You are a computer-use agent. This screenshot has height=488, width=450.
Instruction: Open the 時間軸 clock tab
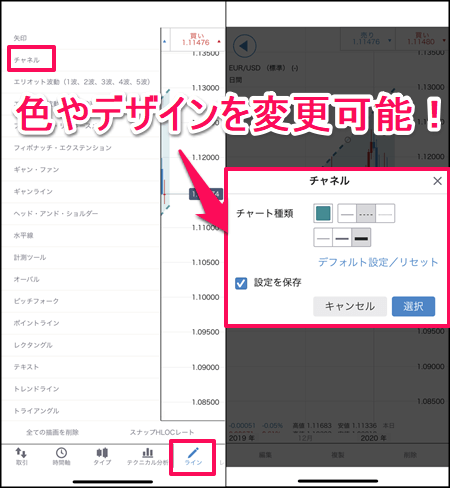click(x=61, y=456)
